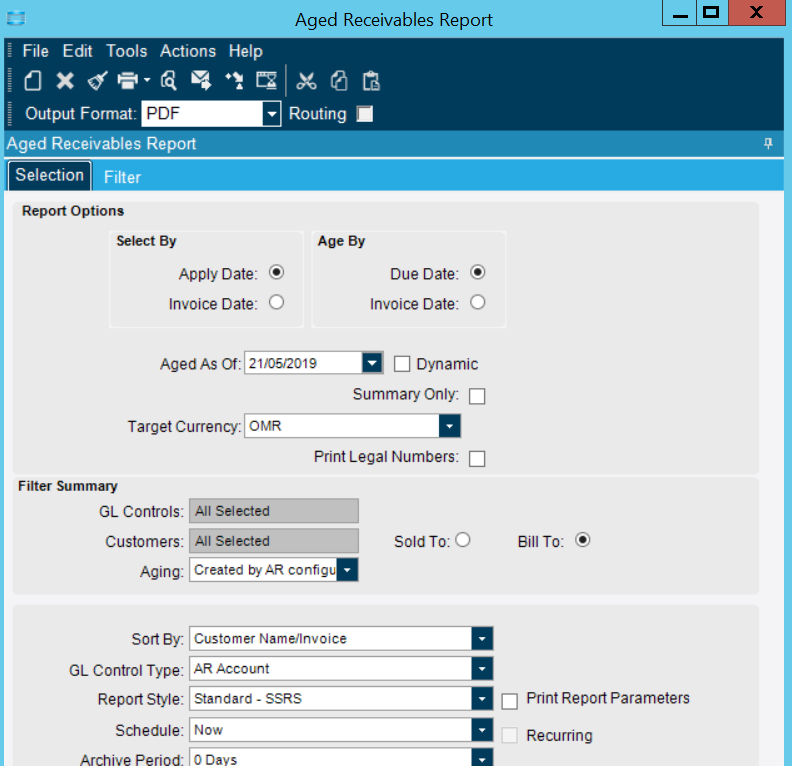Click the Print toolbar icon
792x766 pixels.
tap(127, 82)
